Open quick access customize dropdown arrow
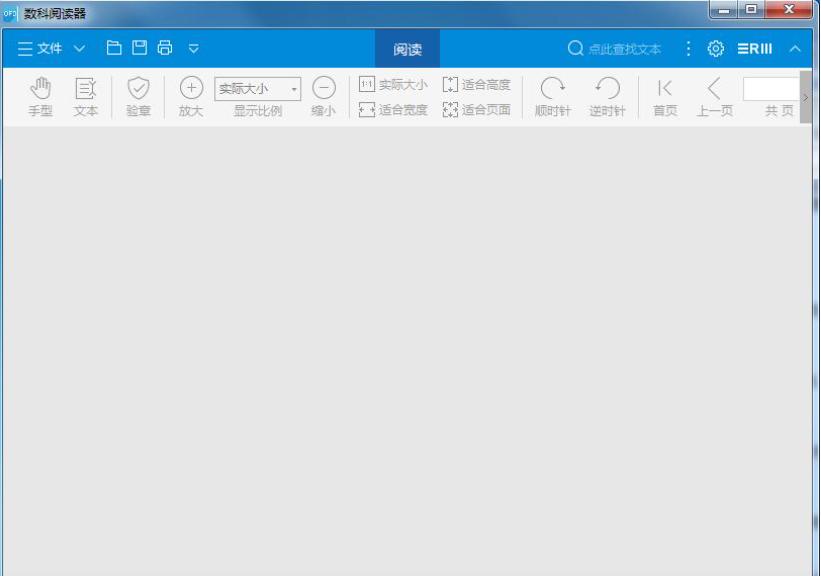Screen dimensions: 821x576 193,49
